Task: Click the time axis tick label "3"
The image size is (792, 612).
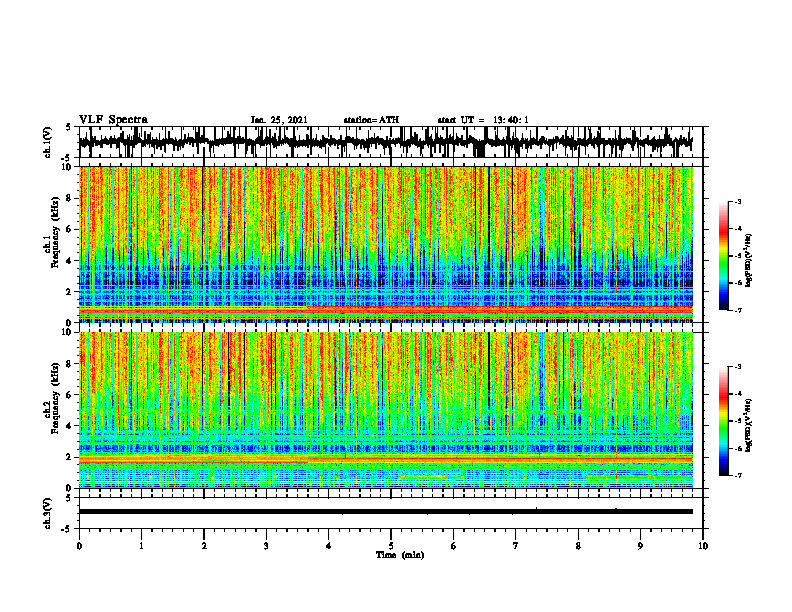Action: coord(266,546)
